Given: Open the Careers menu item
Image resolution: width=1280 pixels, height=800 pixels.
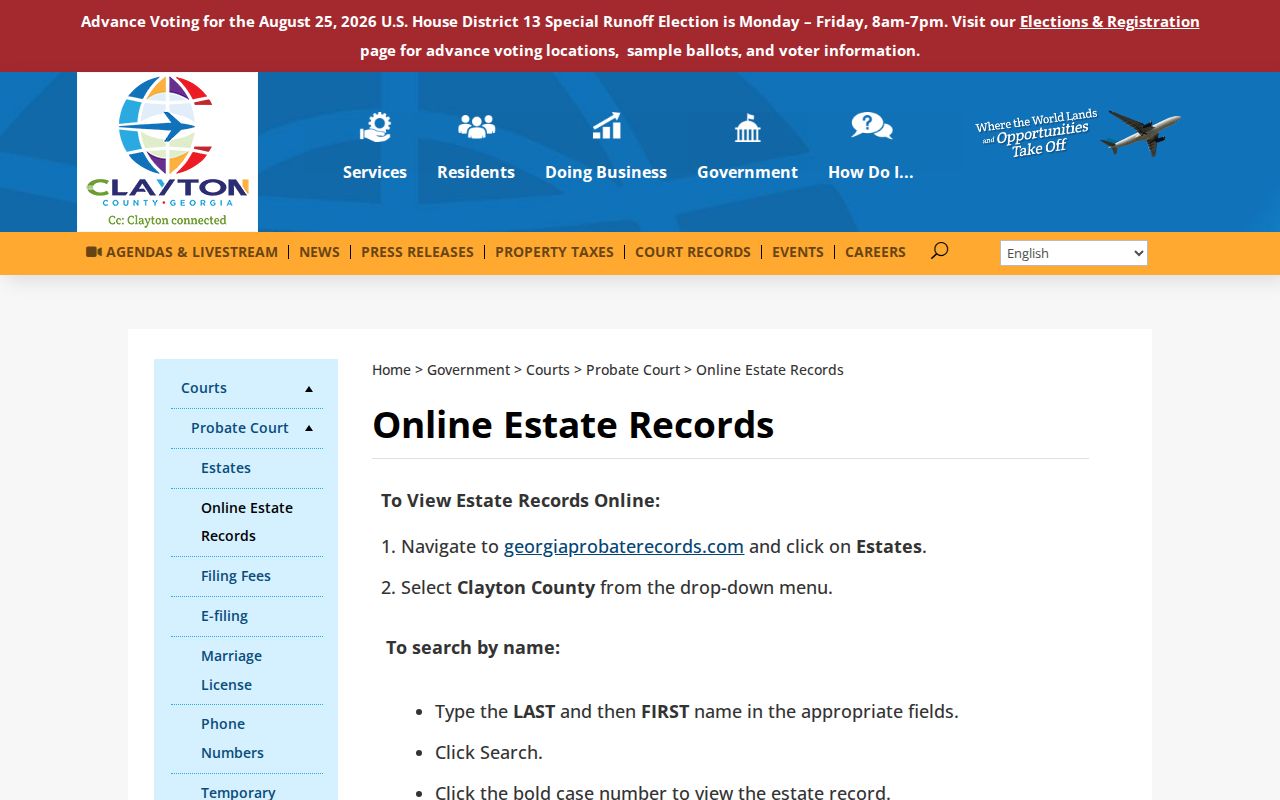Looking at the screenshot, I should pos(875,252).
